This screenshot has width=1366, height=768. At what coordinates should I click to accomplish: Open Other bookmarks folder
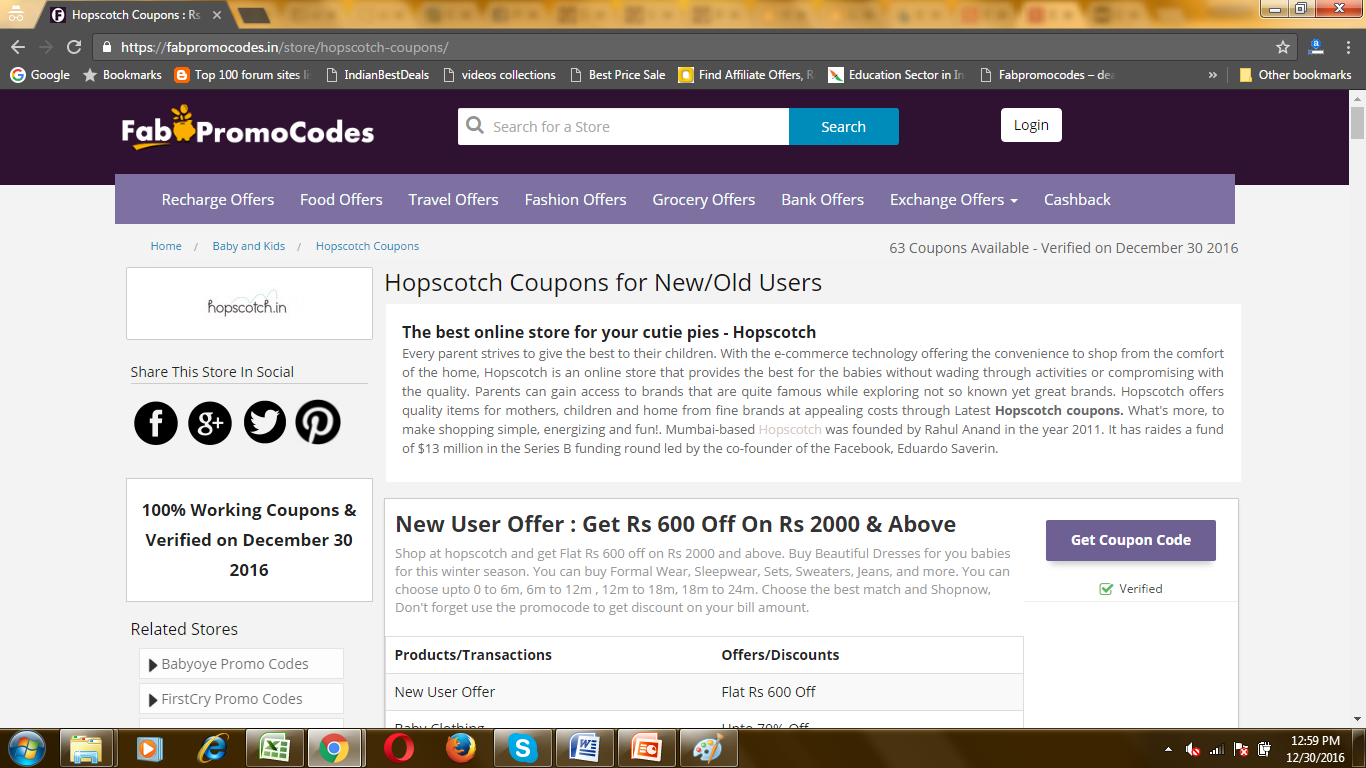pos(1295,75)
